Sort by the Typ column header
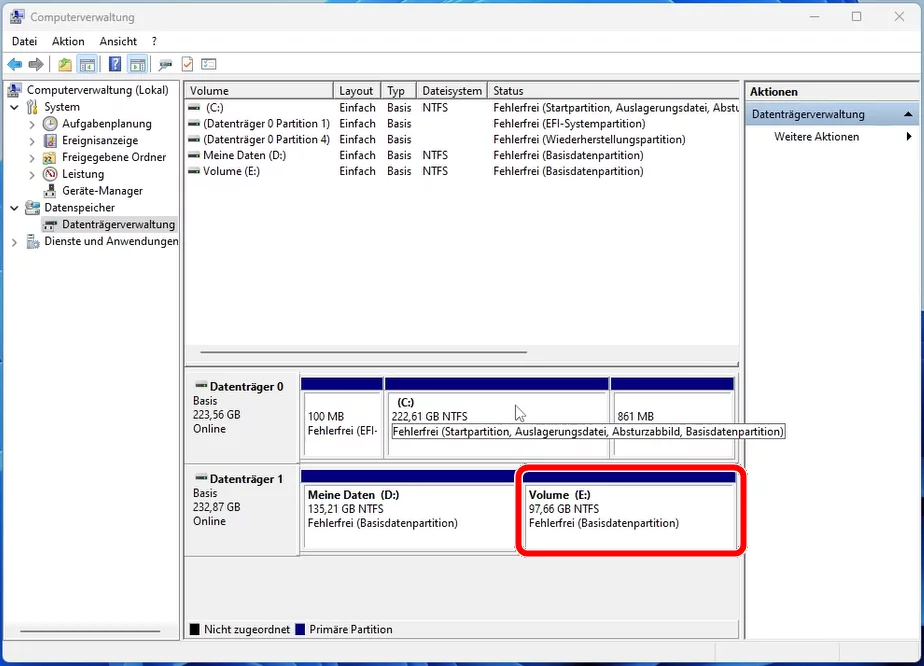Viewport: 924px width, 666px height. (x=399, y=91)
